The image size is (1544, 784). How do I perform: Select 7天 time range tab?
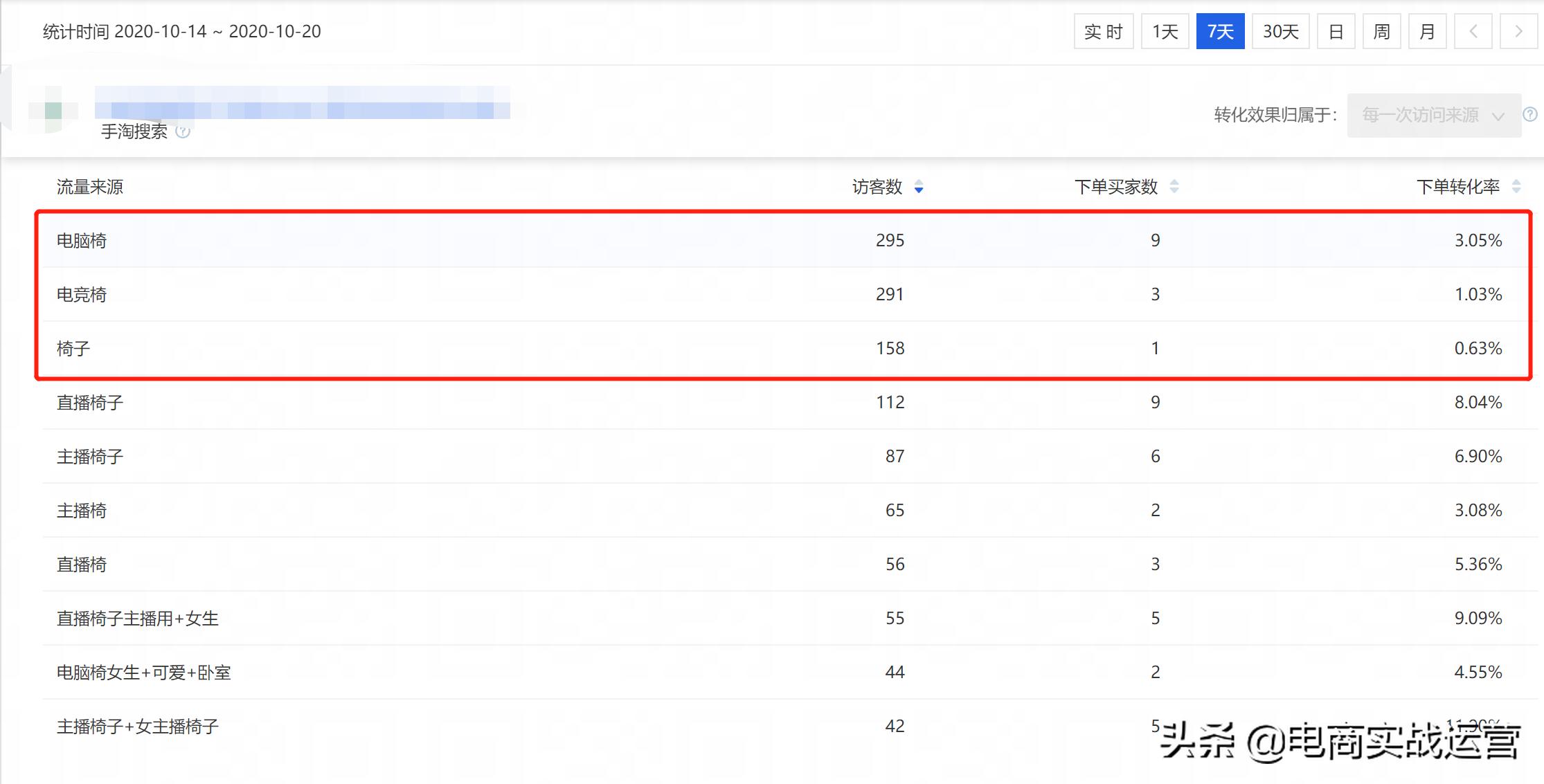(x=1220, y=31)
